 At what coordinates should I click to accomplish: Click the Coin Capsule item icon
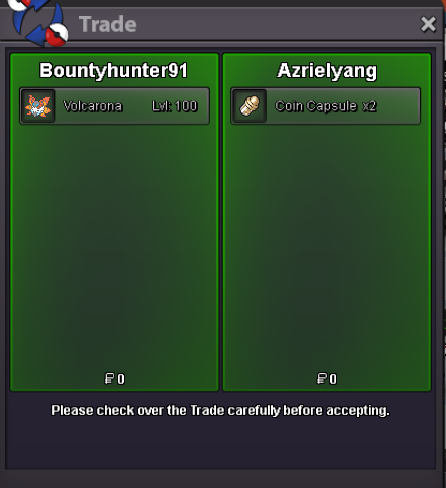249,106
